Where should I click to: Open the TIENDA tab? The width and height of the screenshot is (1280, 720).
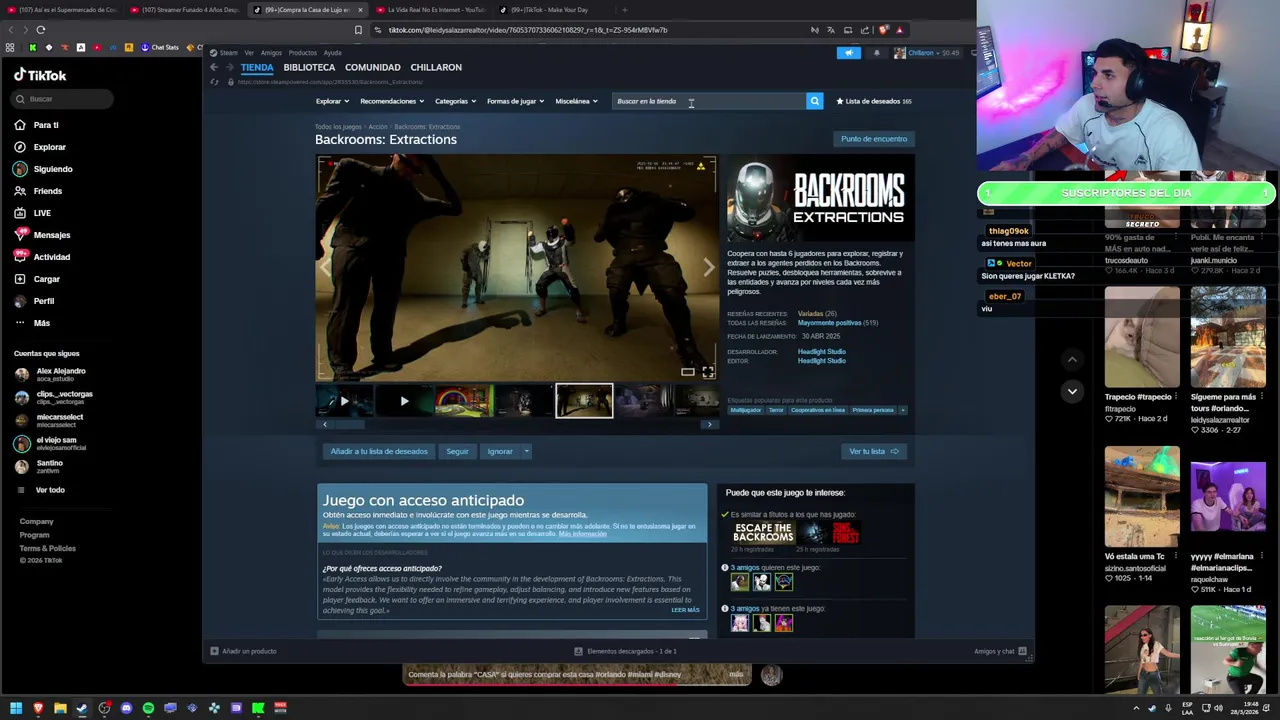tap(257, 67)
